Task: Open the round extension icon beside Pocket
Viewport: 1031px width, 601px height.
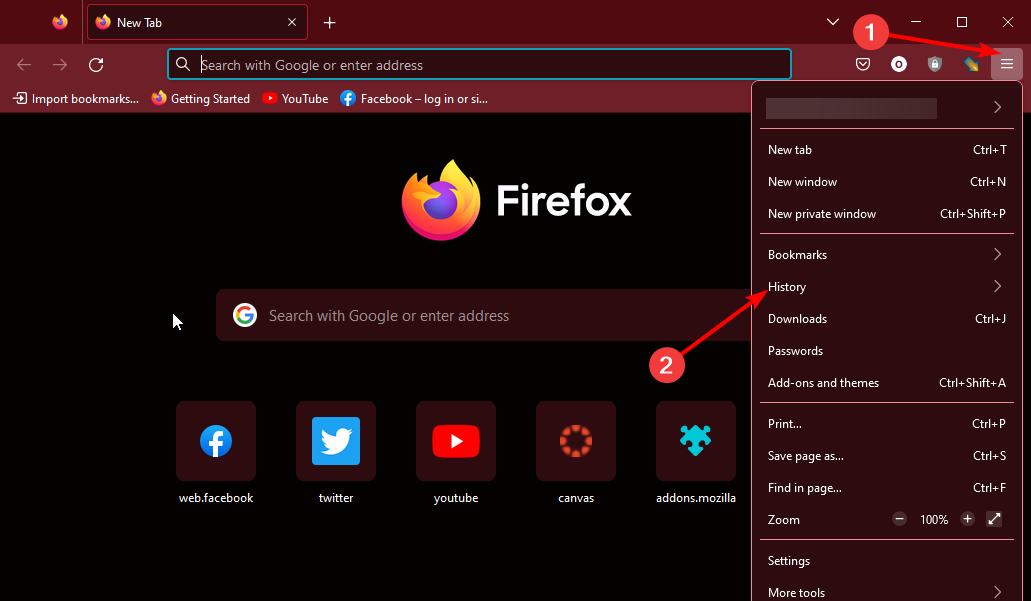Action: pos(898,64)
